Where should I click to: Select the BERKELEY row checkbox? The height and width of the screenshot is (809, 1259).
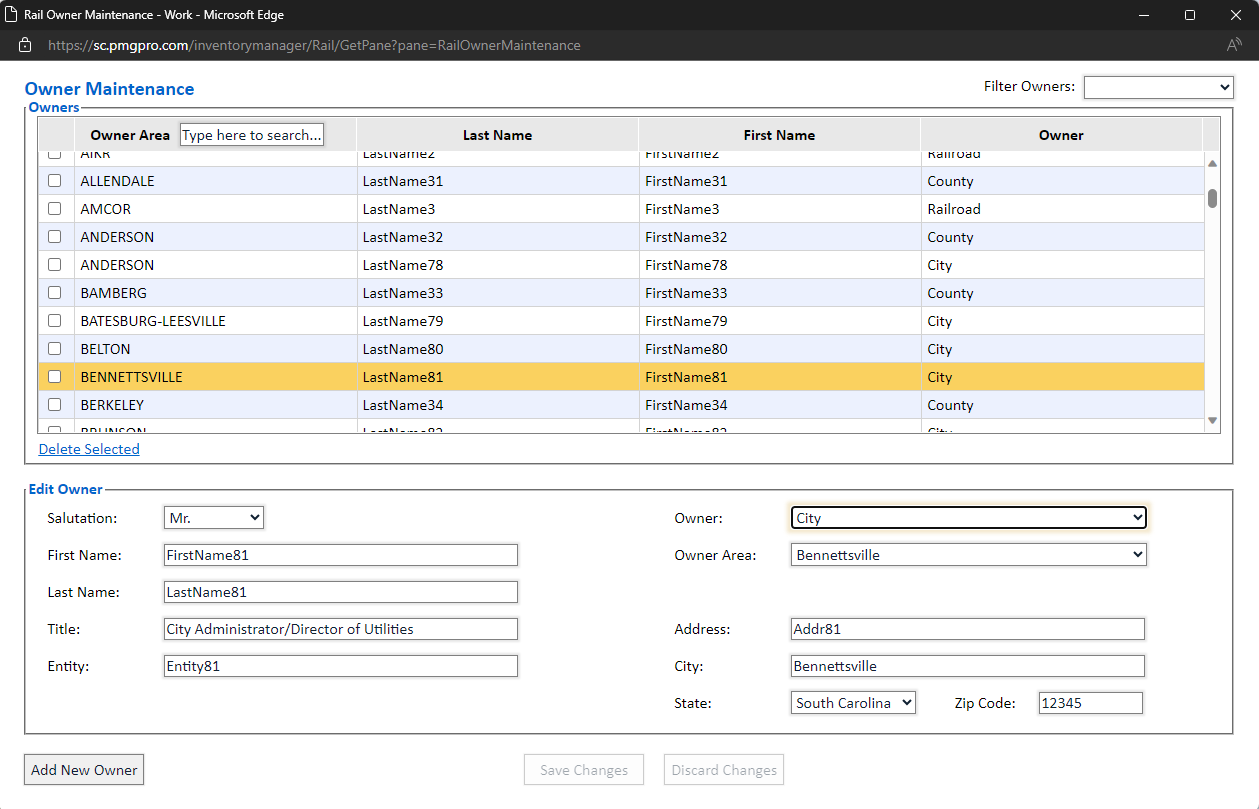[x=55, y=405]
